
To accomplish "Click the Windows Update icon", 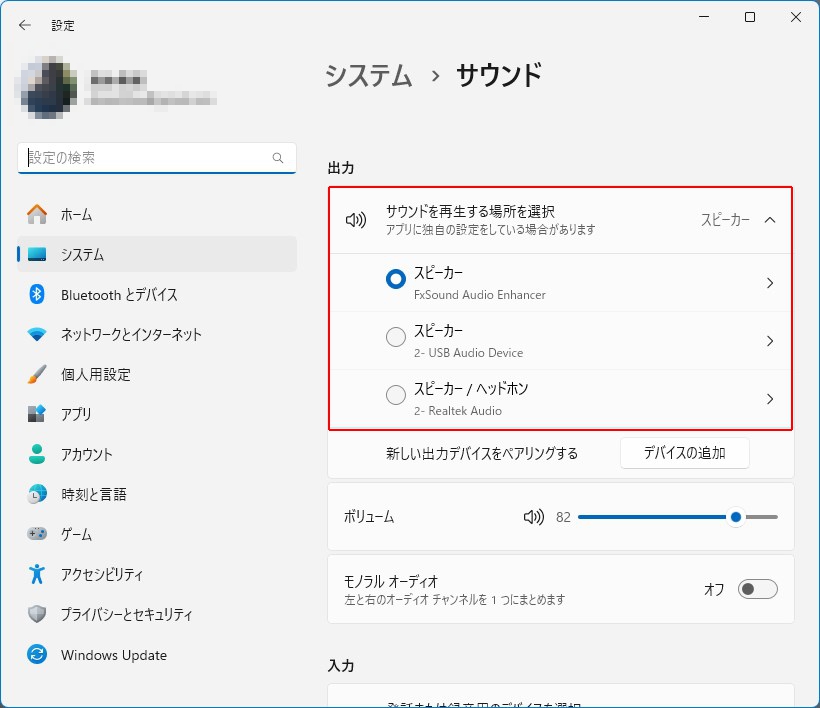I will coord(37,655).
